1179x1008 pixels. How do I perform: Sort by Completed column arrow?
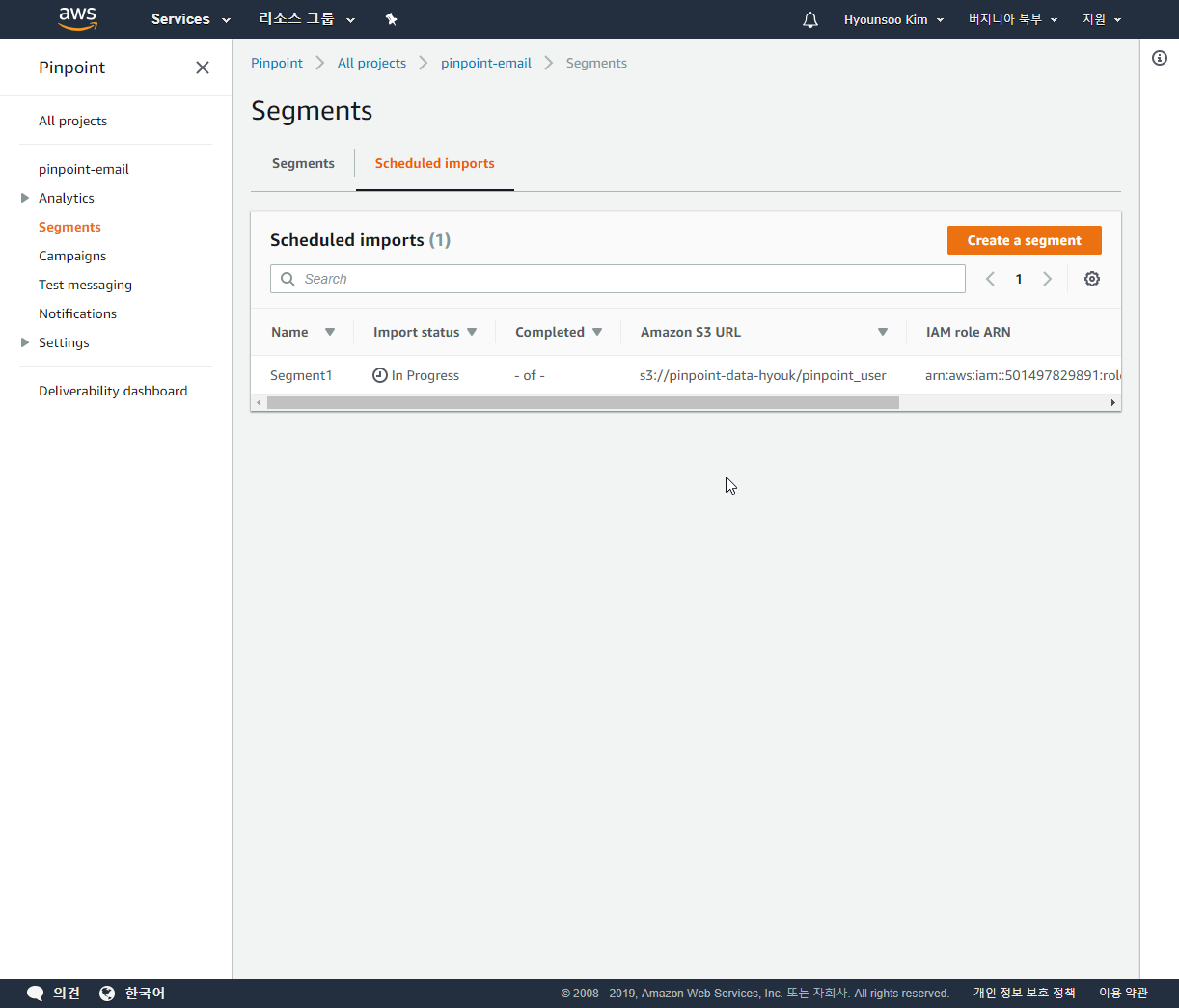click(597, 332)
